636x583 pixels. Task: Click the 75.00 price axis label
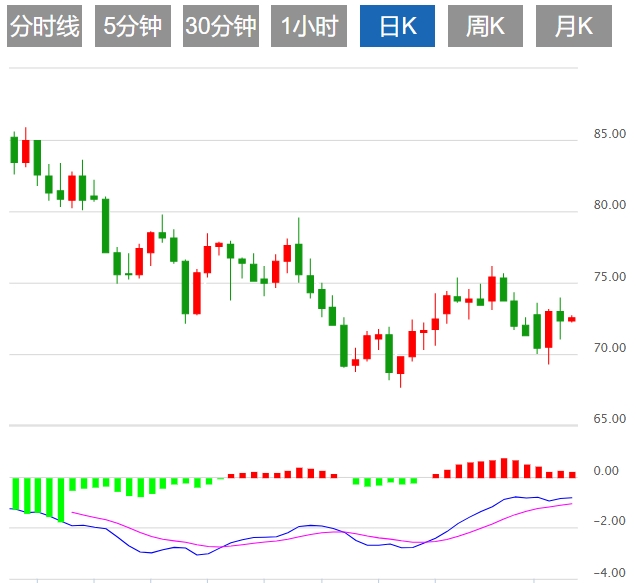pyautogui.click(x=609, y=277)
